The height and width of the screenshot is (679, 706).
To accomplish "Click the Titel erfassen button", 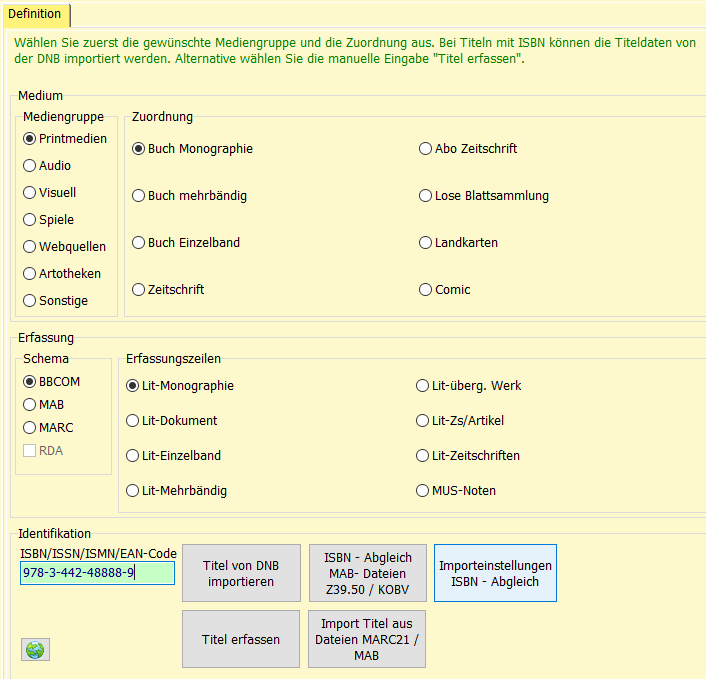I will [x=241, y=639].
